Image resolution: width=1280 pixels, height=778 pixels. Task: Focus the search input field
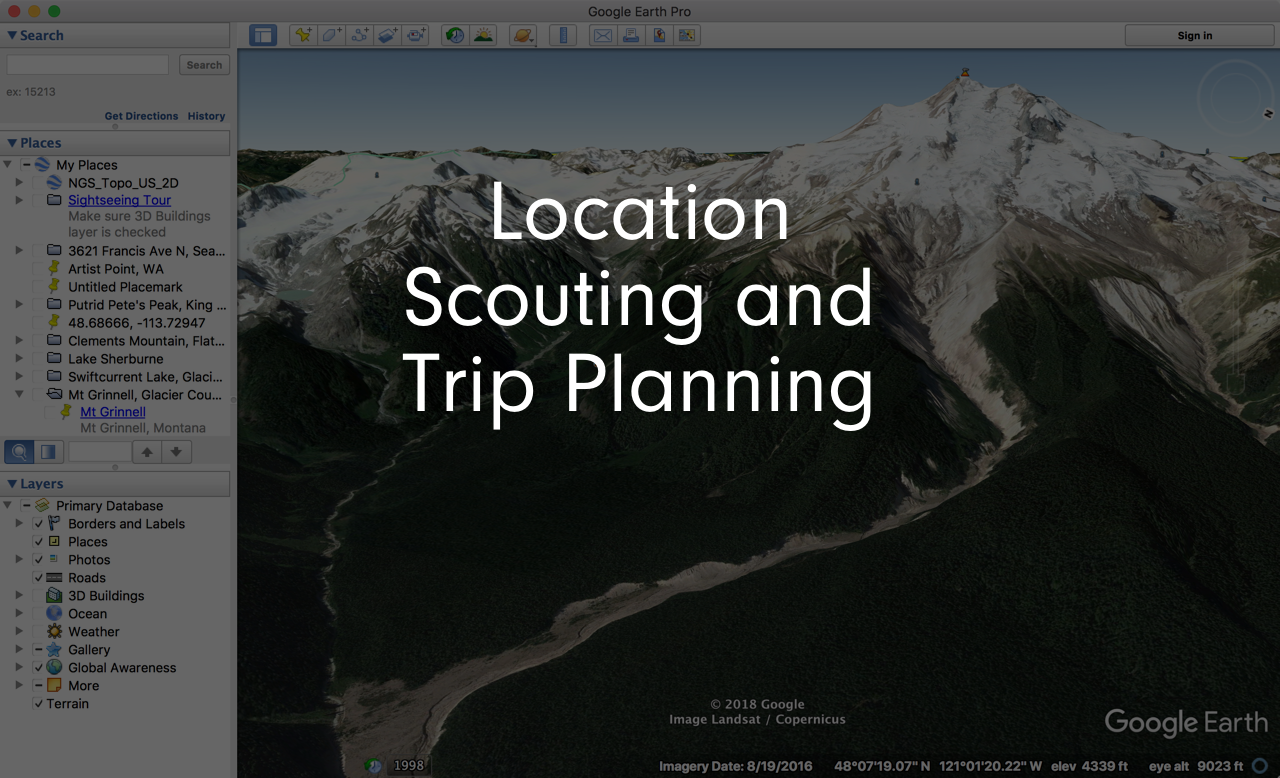click(x=88, y=65)
